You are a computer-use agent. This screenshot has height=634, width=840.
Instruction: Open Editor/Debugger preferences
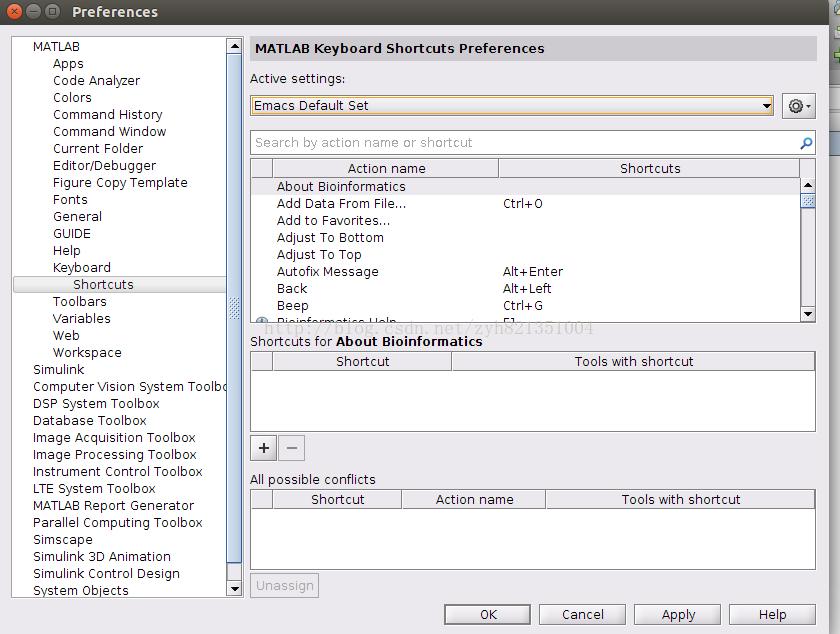pyautogui.click(x=104, y=166)
